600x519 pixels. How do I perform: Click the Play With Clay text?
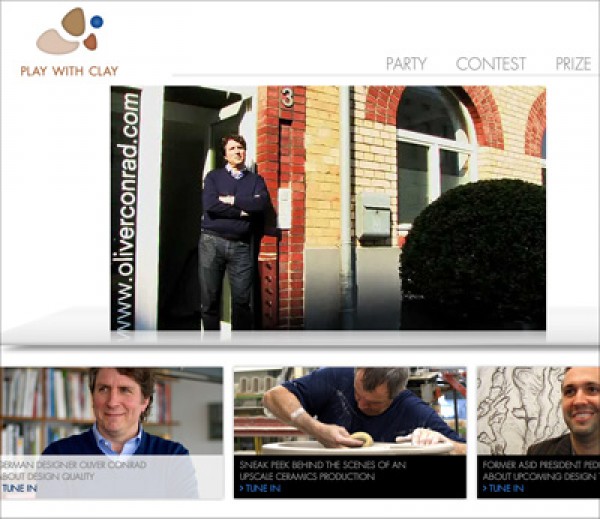[69, 71]
